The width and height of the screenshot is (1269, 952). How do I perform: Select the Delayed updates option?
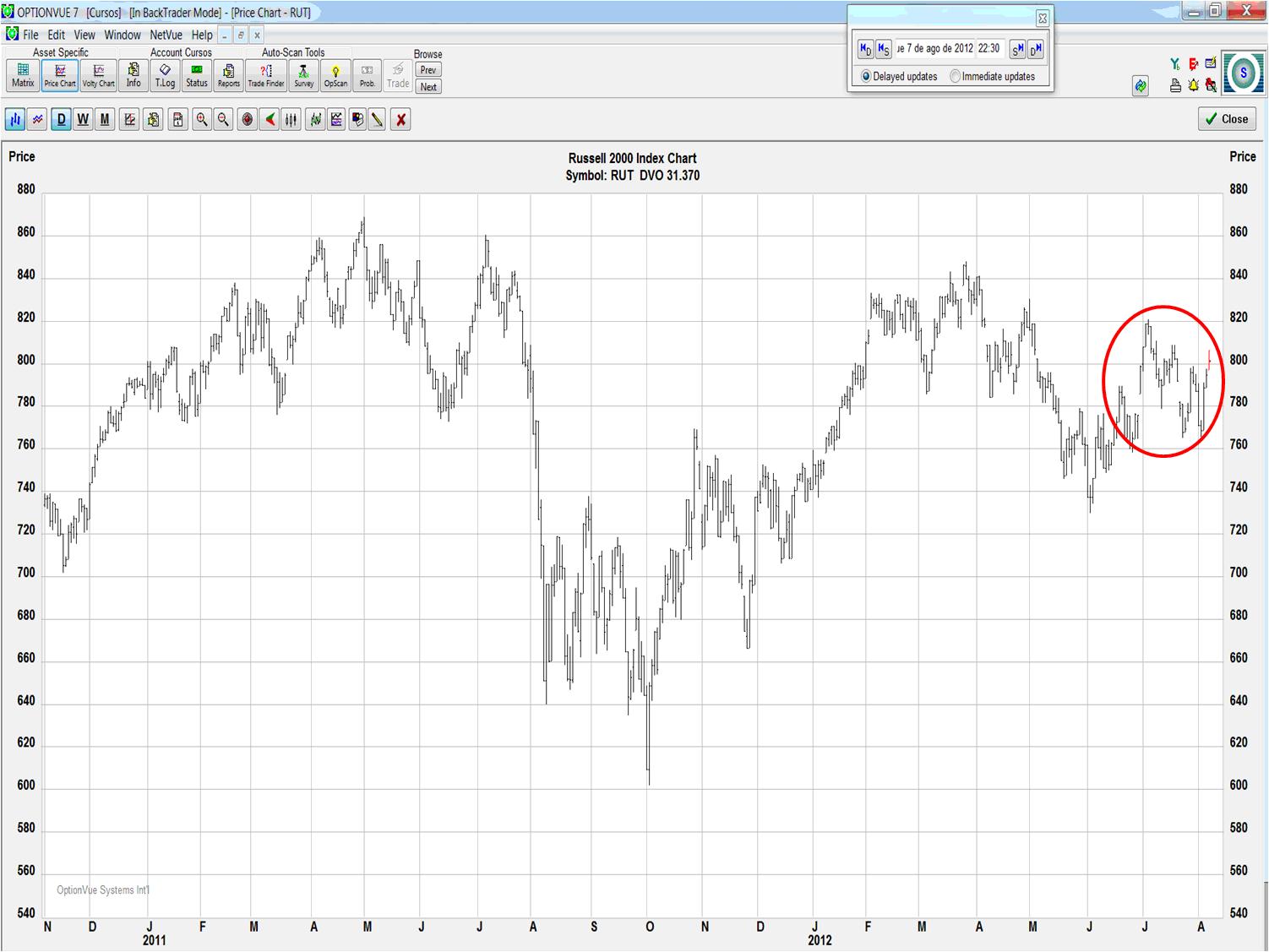coord(900,76)
